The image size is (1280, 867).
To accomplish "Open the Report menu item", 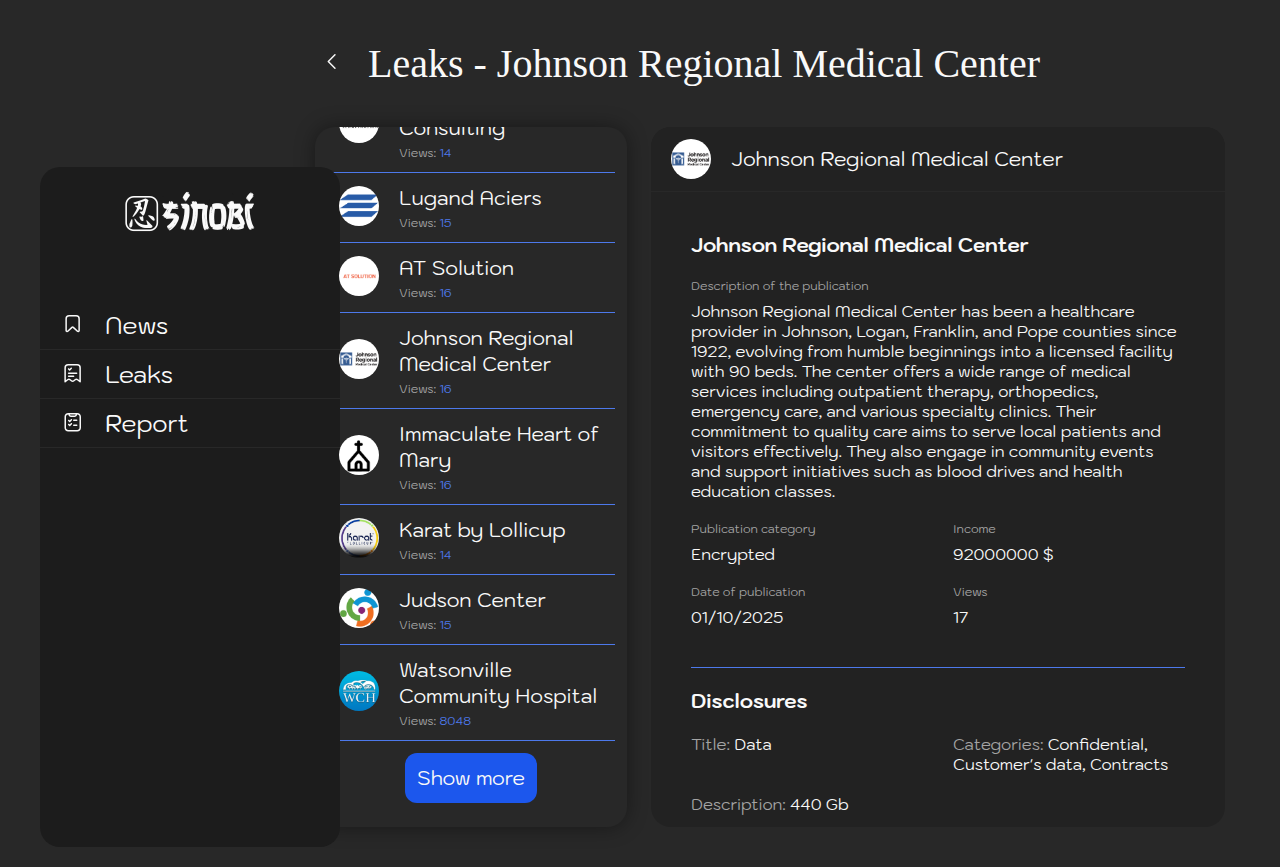I will pos(146,424).
